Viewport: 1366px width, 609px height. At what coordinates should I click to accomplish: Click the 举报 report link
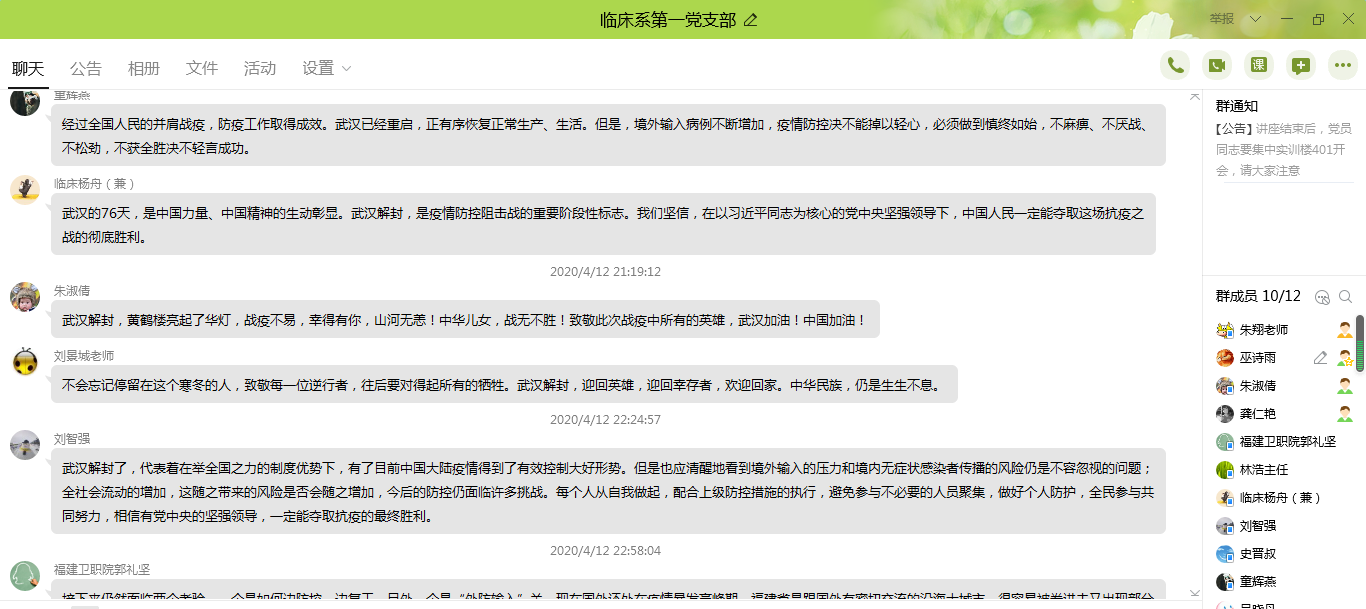tap(1221, 19)
